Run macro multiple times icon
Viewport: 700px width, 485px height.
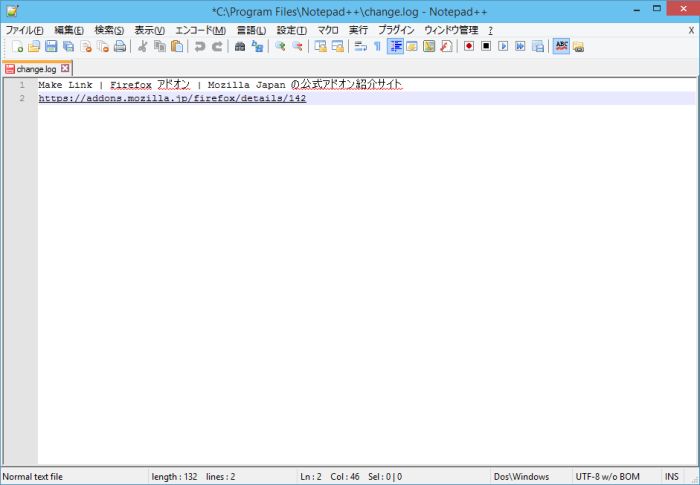520,46
